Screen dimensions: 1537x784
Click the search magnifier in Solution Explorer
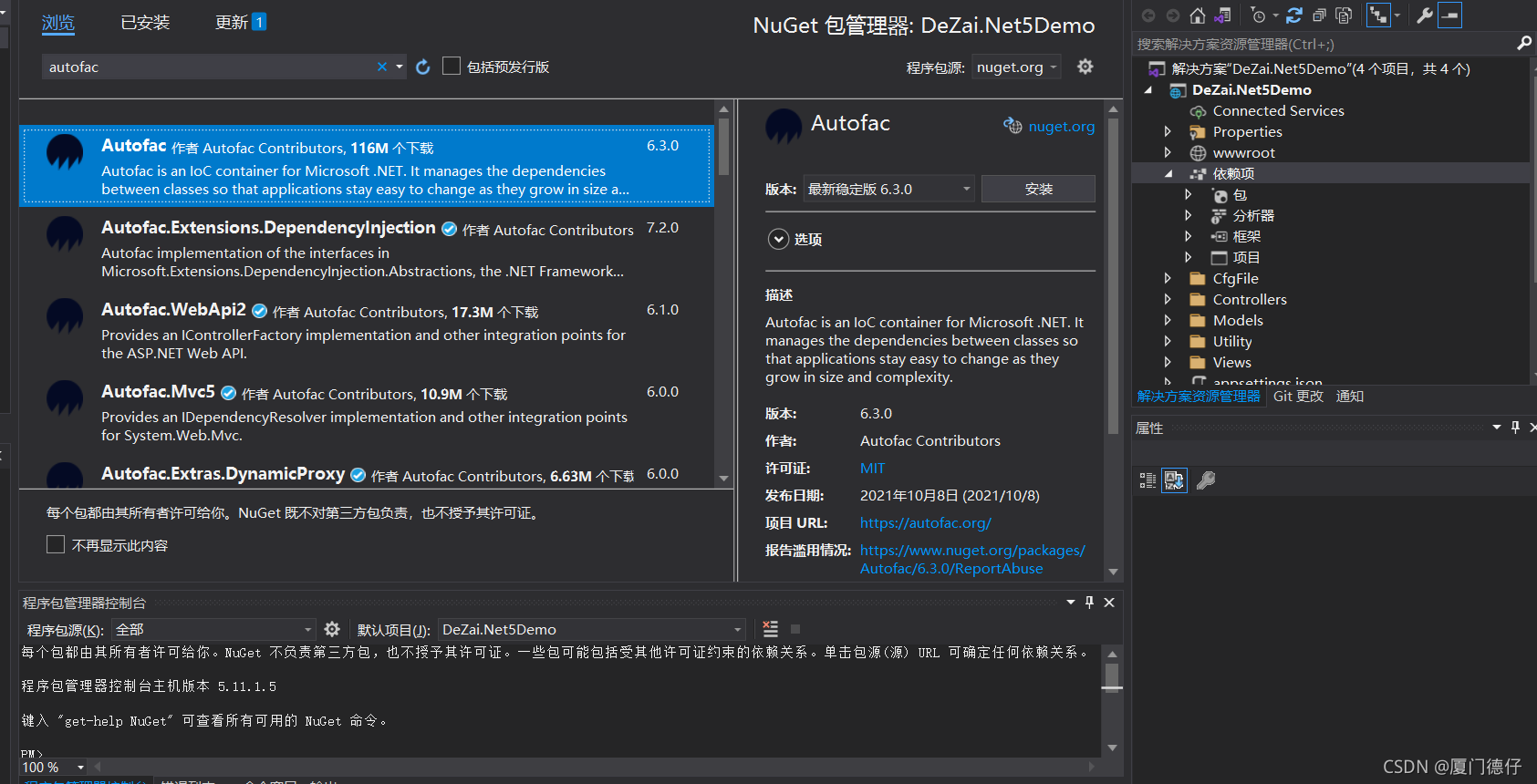(x=1523, y=43)
